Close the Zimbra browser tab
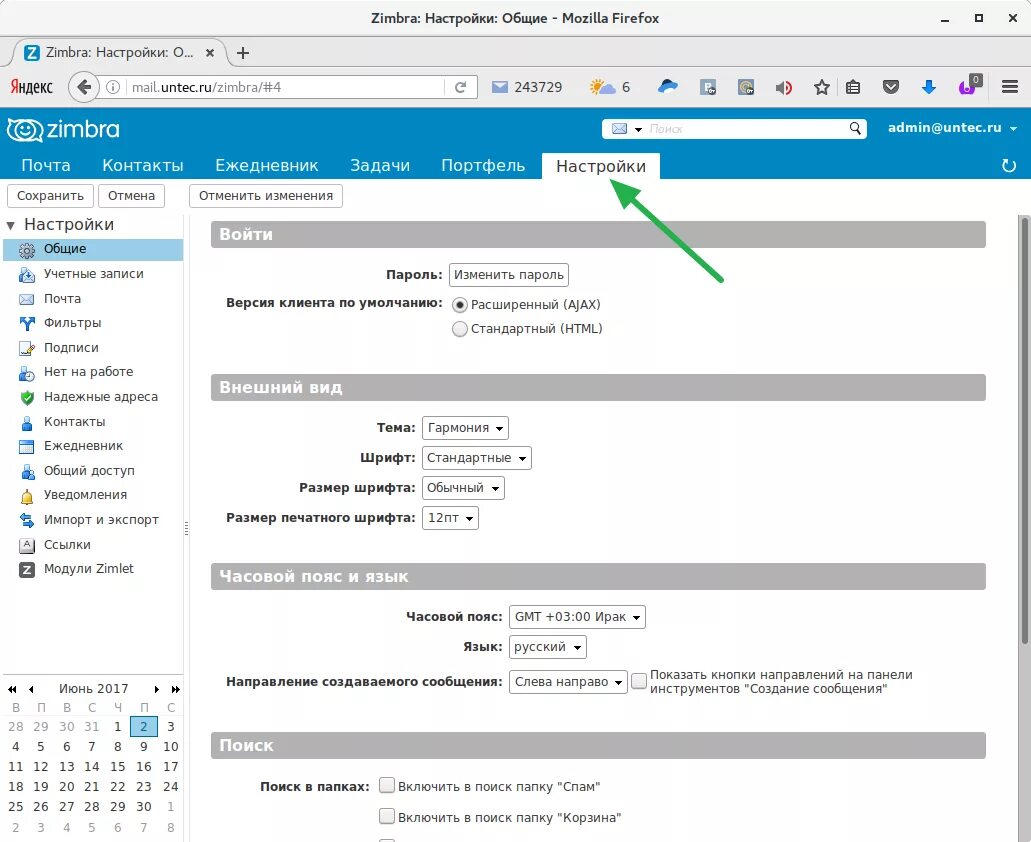 click(x=210, y=53)
